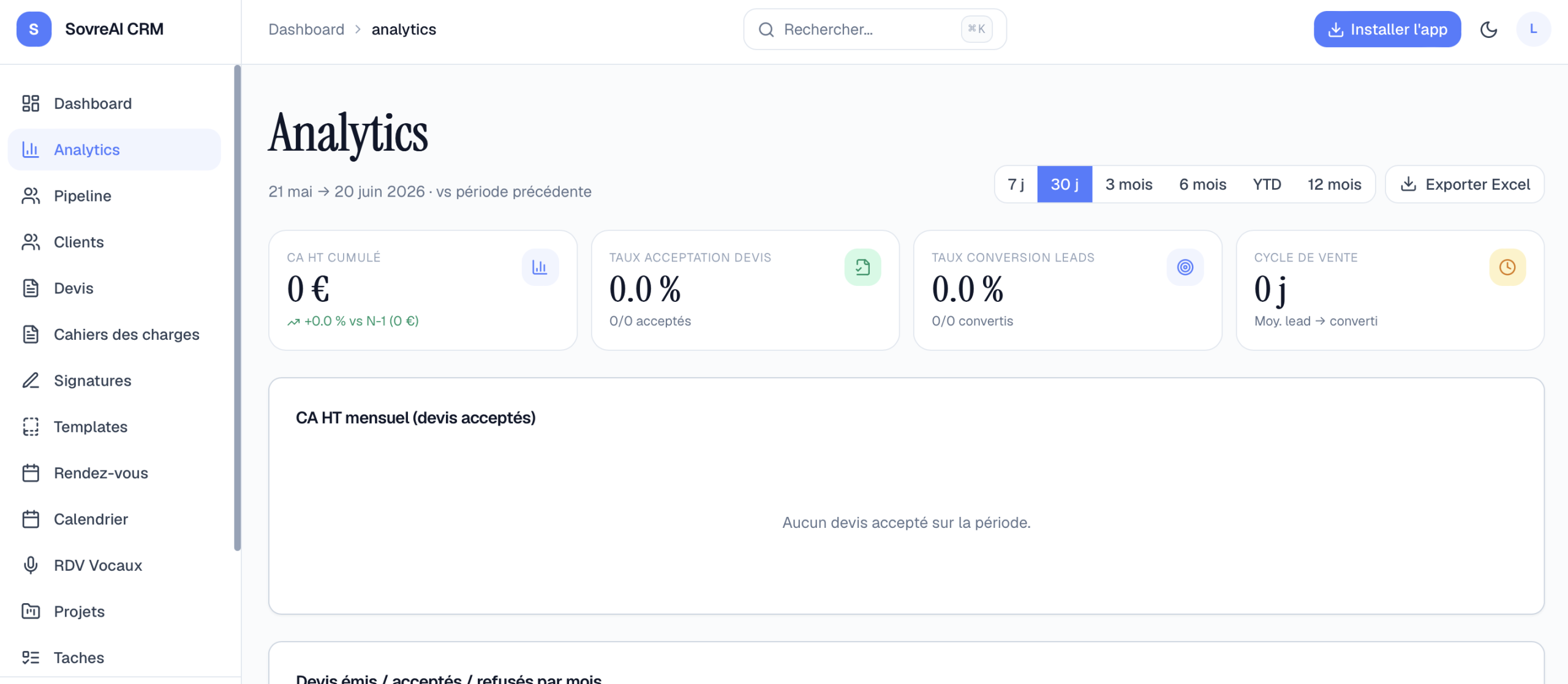This screenshot has width=1568, height=684.
Task: Click the ⌘K shortcut badge
Action: tap(976, 29)
